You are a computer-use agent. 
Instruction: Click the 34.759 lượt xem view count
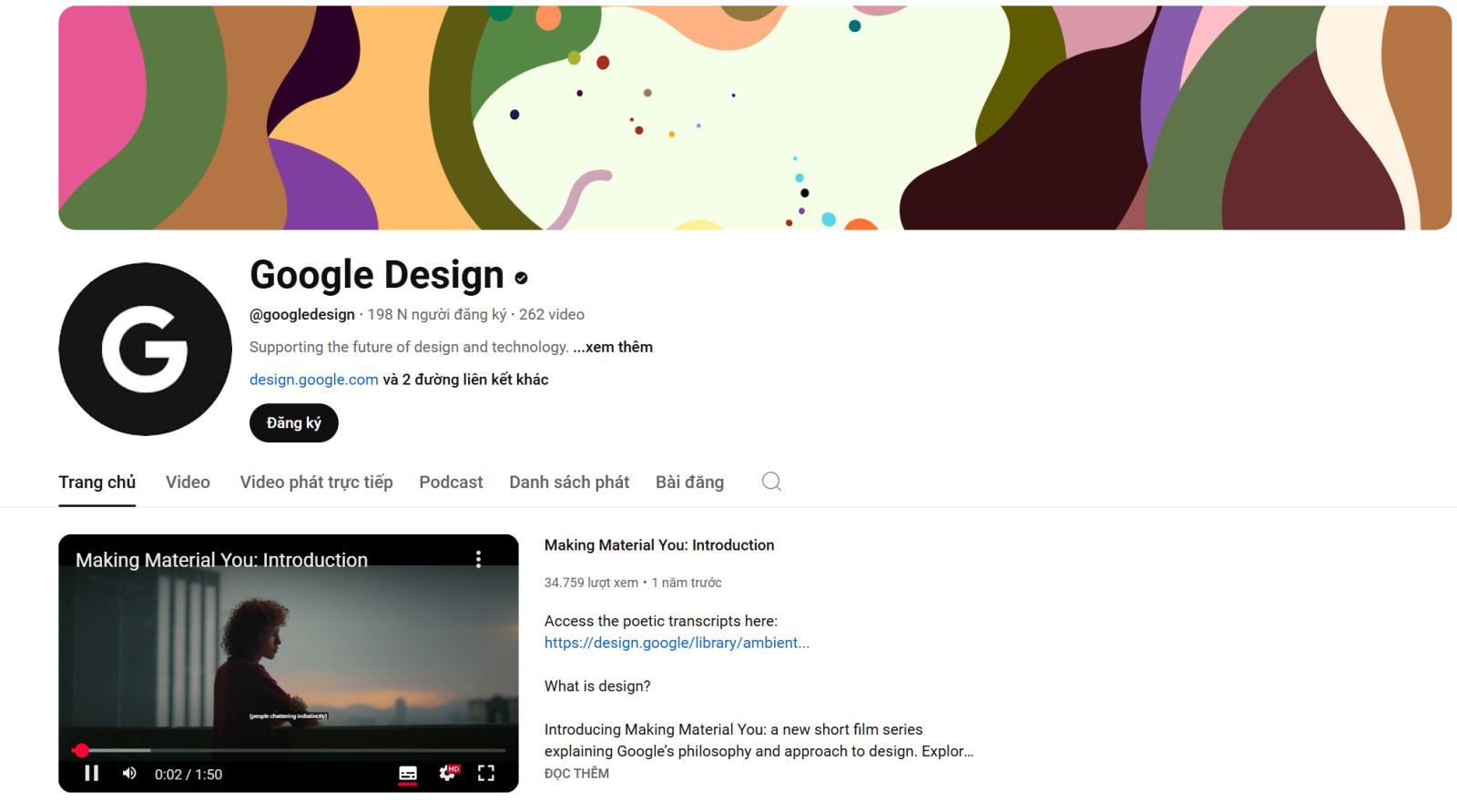(x=591, y=583)
